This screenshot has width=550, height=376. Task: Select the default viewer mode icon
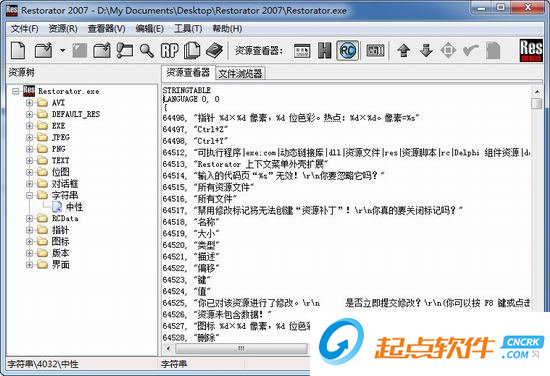pos(302,51)
